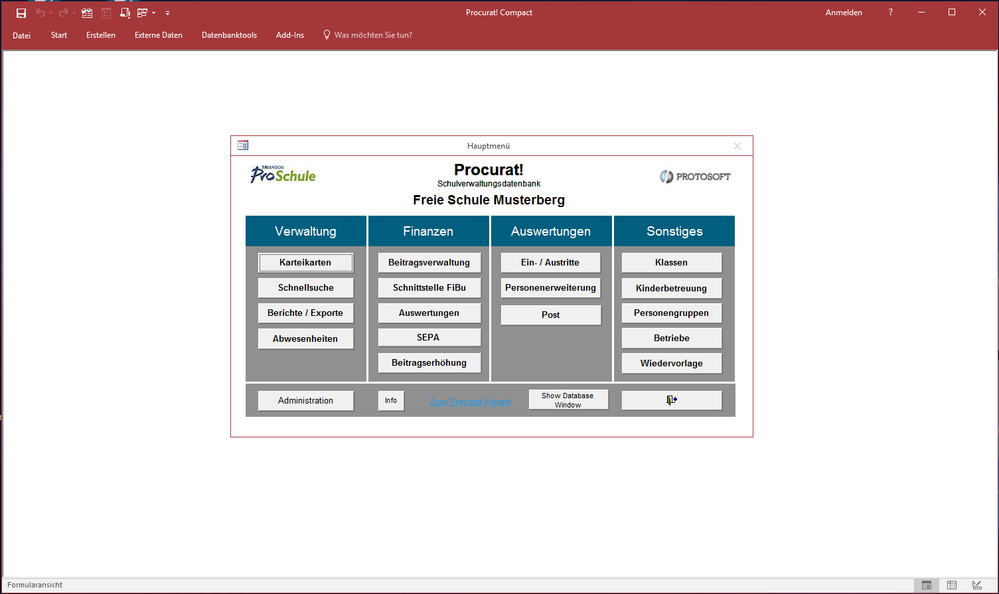Click the lightbulb tell-me icon
The width and height of the screenshot is (999, 594).
point(326,35)
